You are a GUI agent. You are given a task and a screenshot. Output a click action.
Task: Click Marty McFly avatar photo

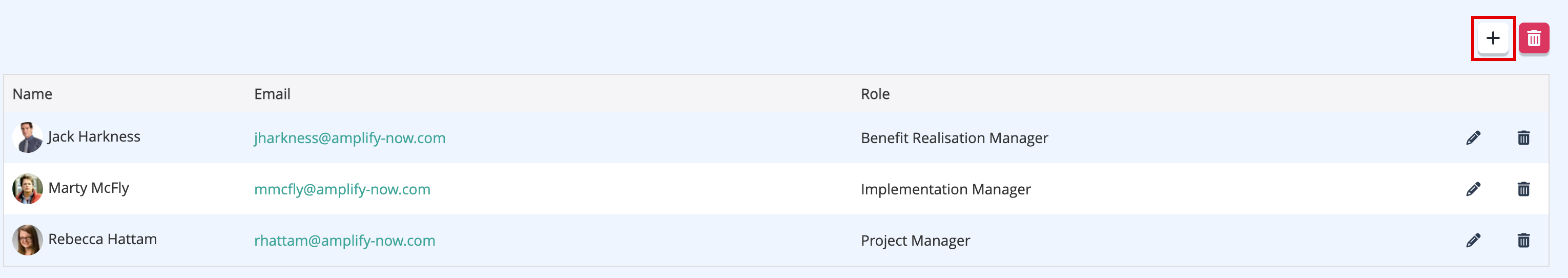27,188
